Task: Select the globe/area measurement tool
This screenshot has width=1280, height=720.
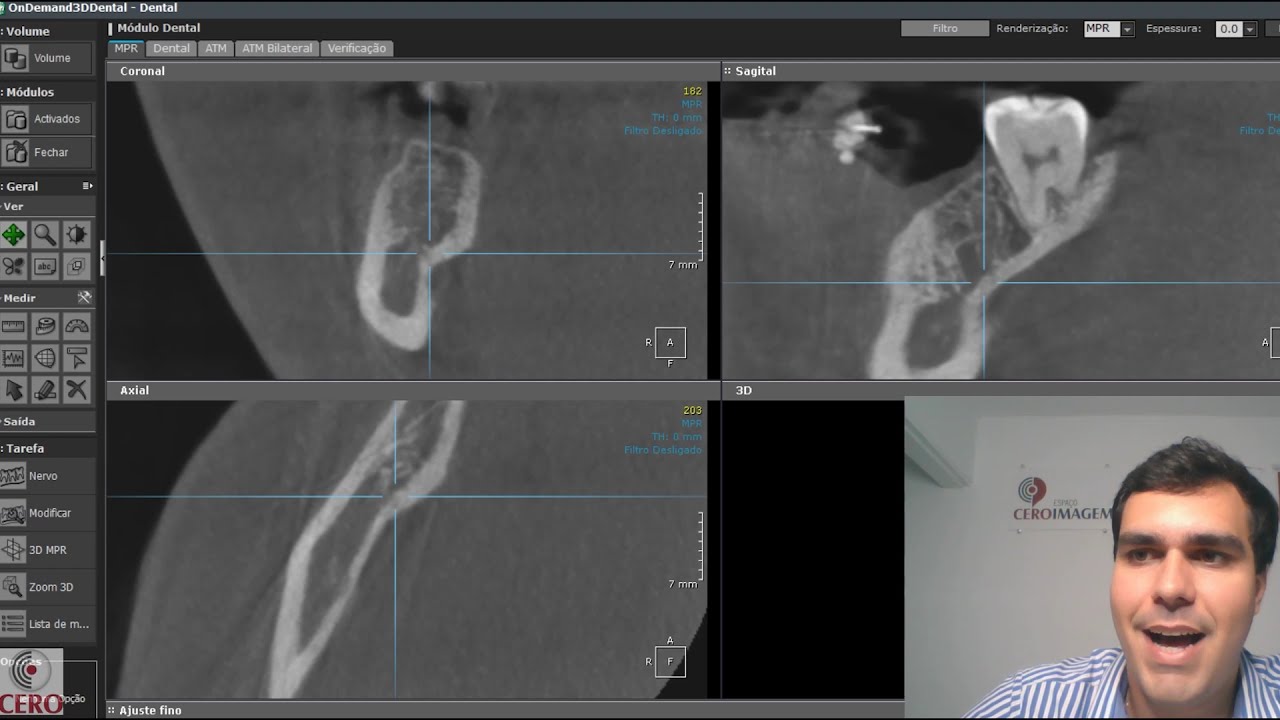Action: click(x=45, y=358)
